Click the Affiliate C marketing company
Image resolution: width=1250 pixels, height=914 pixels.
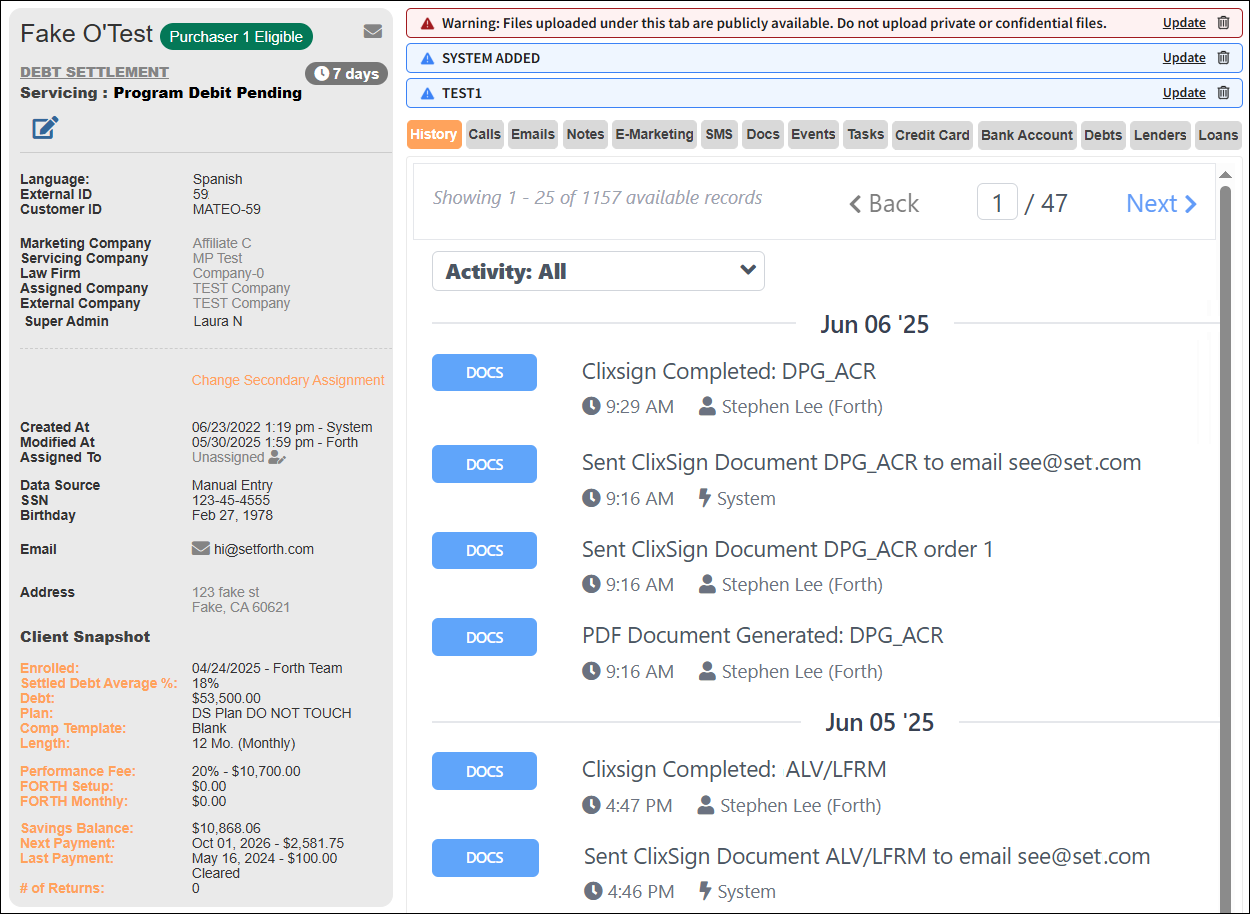click(x=222, y=243)
